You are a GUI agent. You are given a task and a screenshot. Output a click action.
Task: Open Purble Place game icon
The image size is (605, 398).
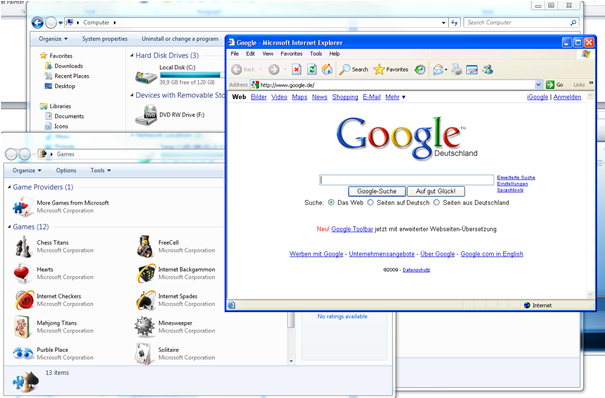23,353
